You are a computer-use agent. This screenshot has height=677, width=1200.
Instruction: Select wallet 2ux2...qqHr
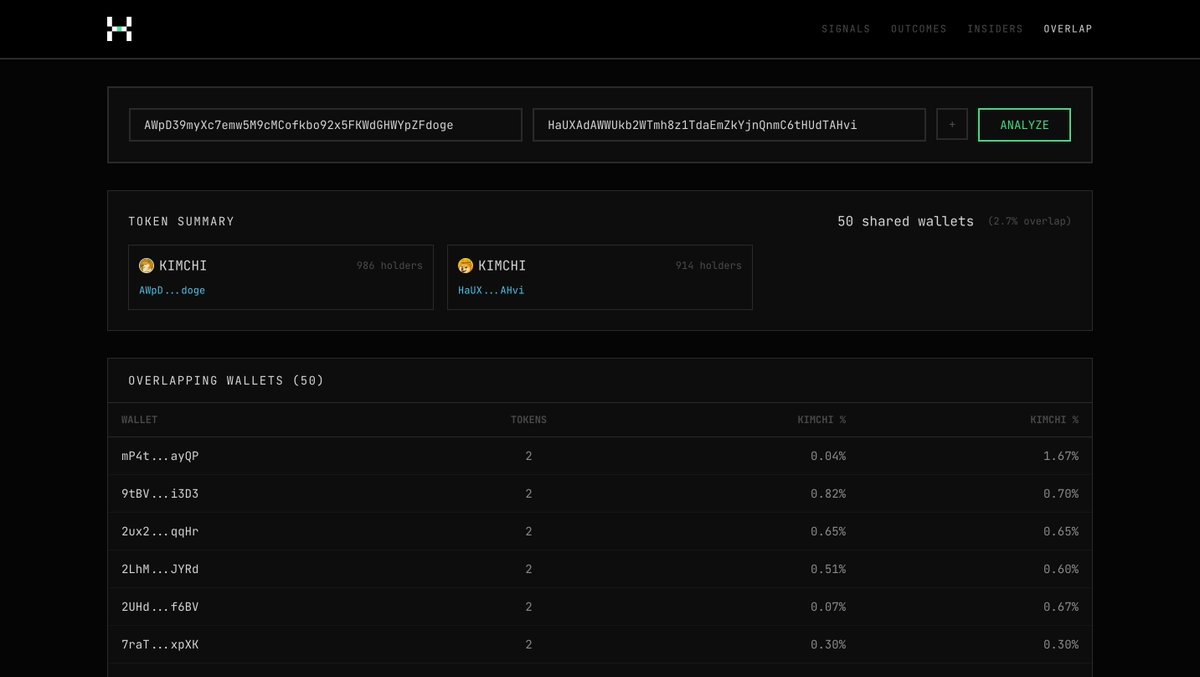point(160,531)
